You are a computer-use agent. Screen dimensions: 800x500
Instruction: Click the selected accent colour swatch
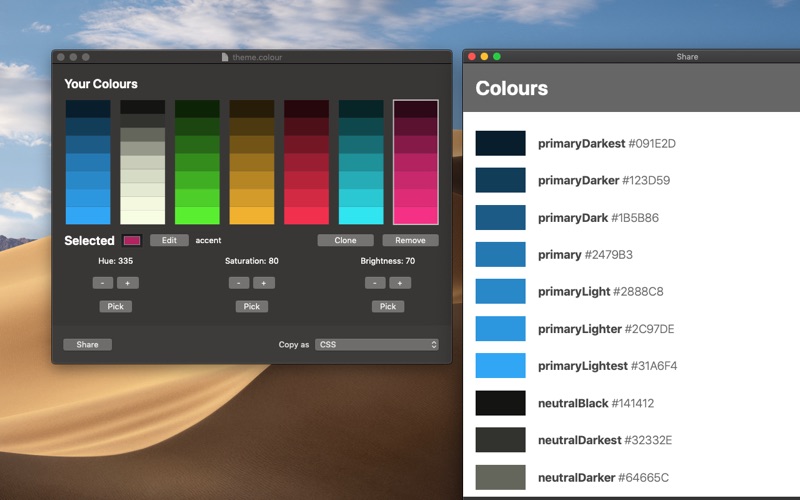tap(132, 240)
